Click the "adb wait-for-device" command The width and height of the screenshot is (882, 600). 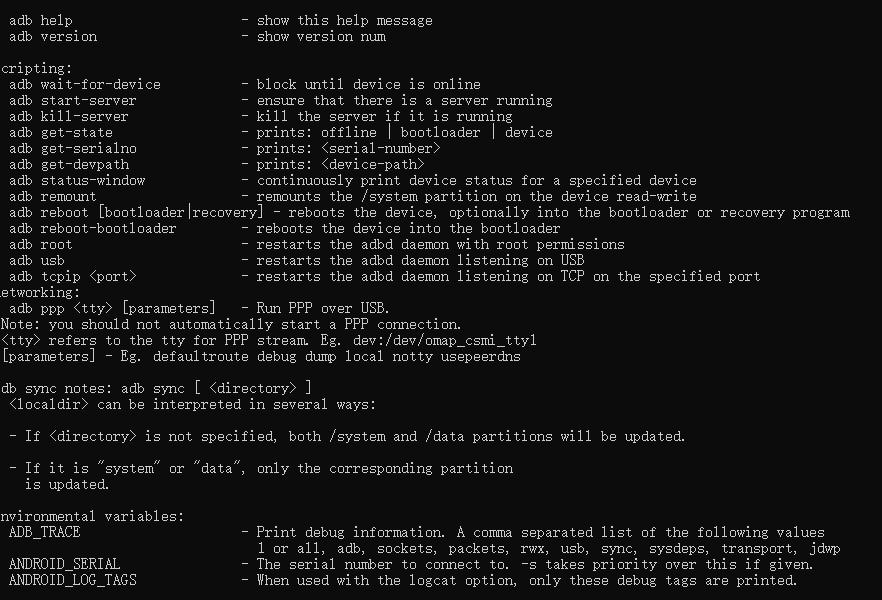point(85,84)
